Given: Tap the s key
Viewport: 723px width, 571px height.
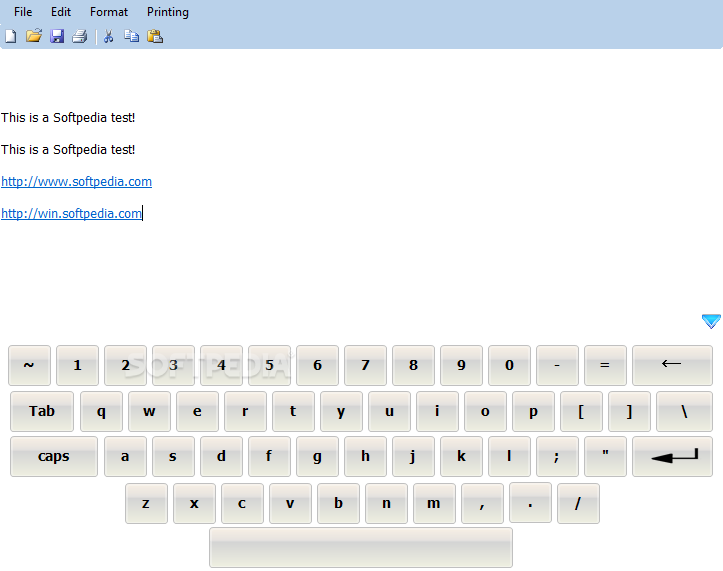Looking at the screenshot, I should click(x=173, y=457).
